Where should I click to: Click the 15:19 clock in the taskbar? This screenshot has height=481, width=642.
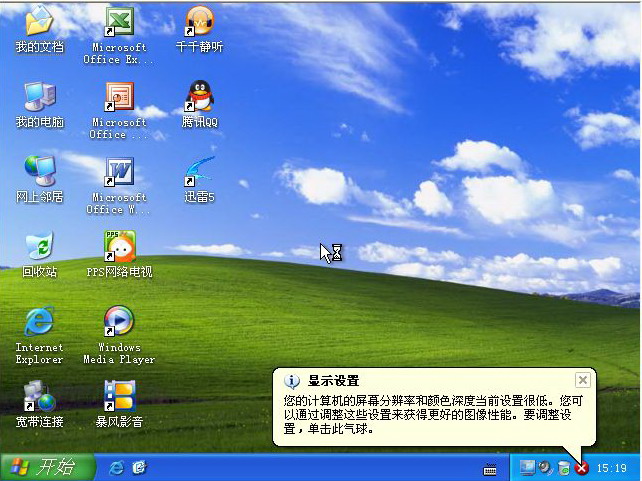tap(612, 468)
